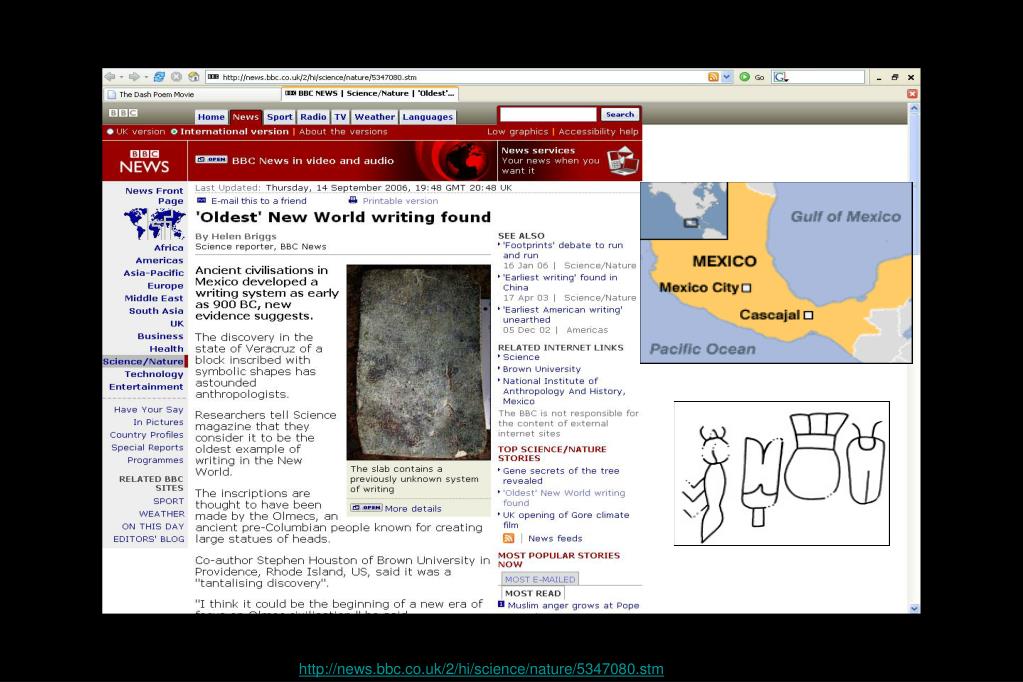This screenshot has height=682, width=1023.
Task: Open the Radio nav tab
Action: (x=313, y=117)
